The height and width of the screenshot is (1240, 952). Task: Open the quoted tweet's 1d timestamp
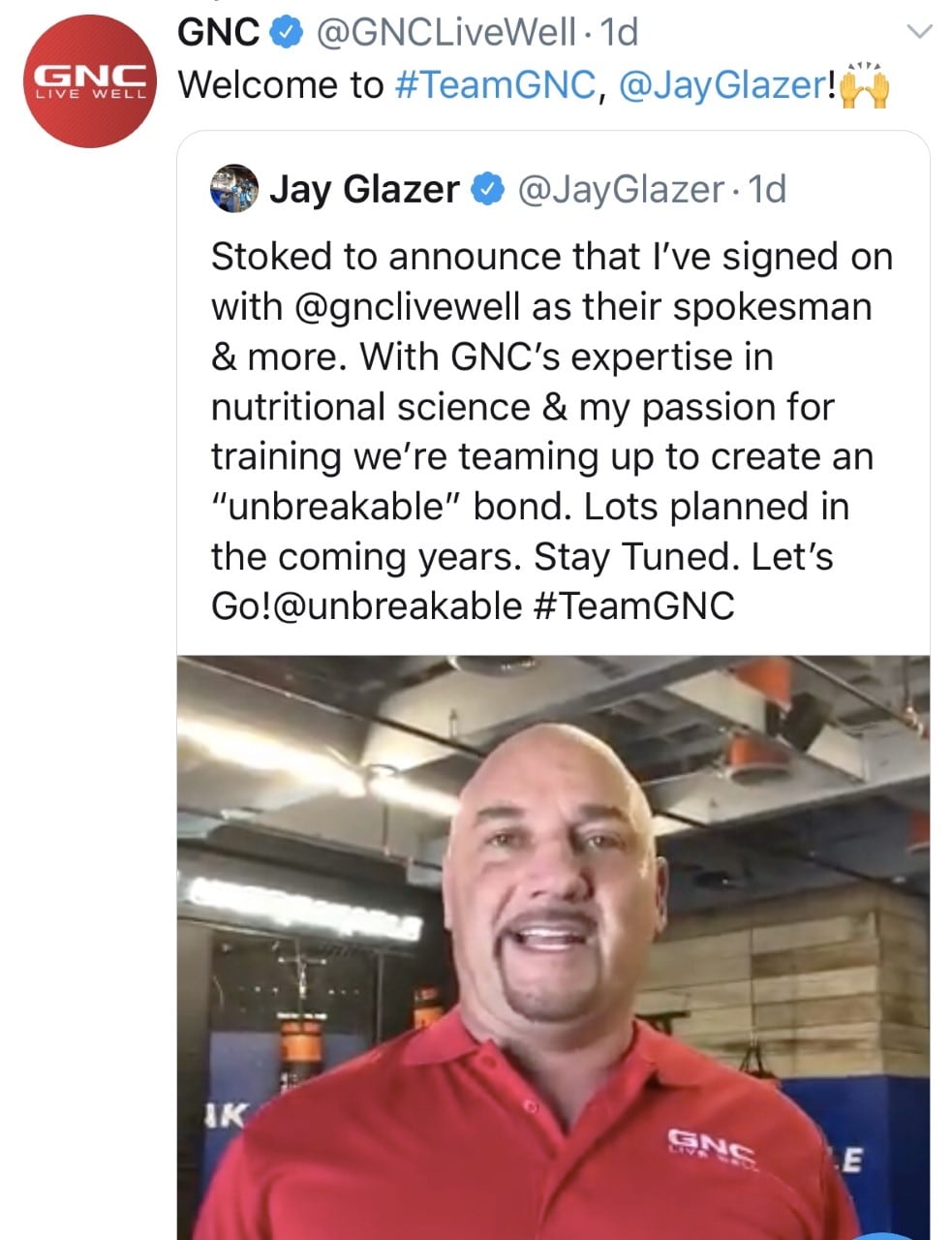click(x=767, y=189)
